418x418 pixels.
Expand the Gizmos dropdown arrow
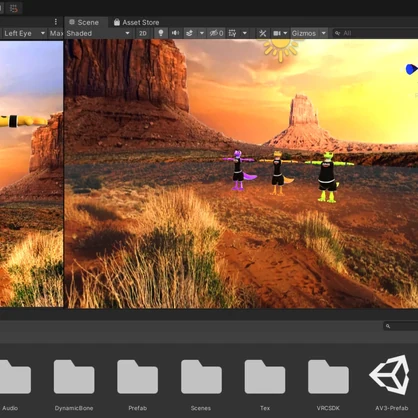click(x=323, y=33)
